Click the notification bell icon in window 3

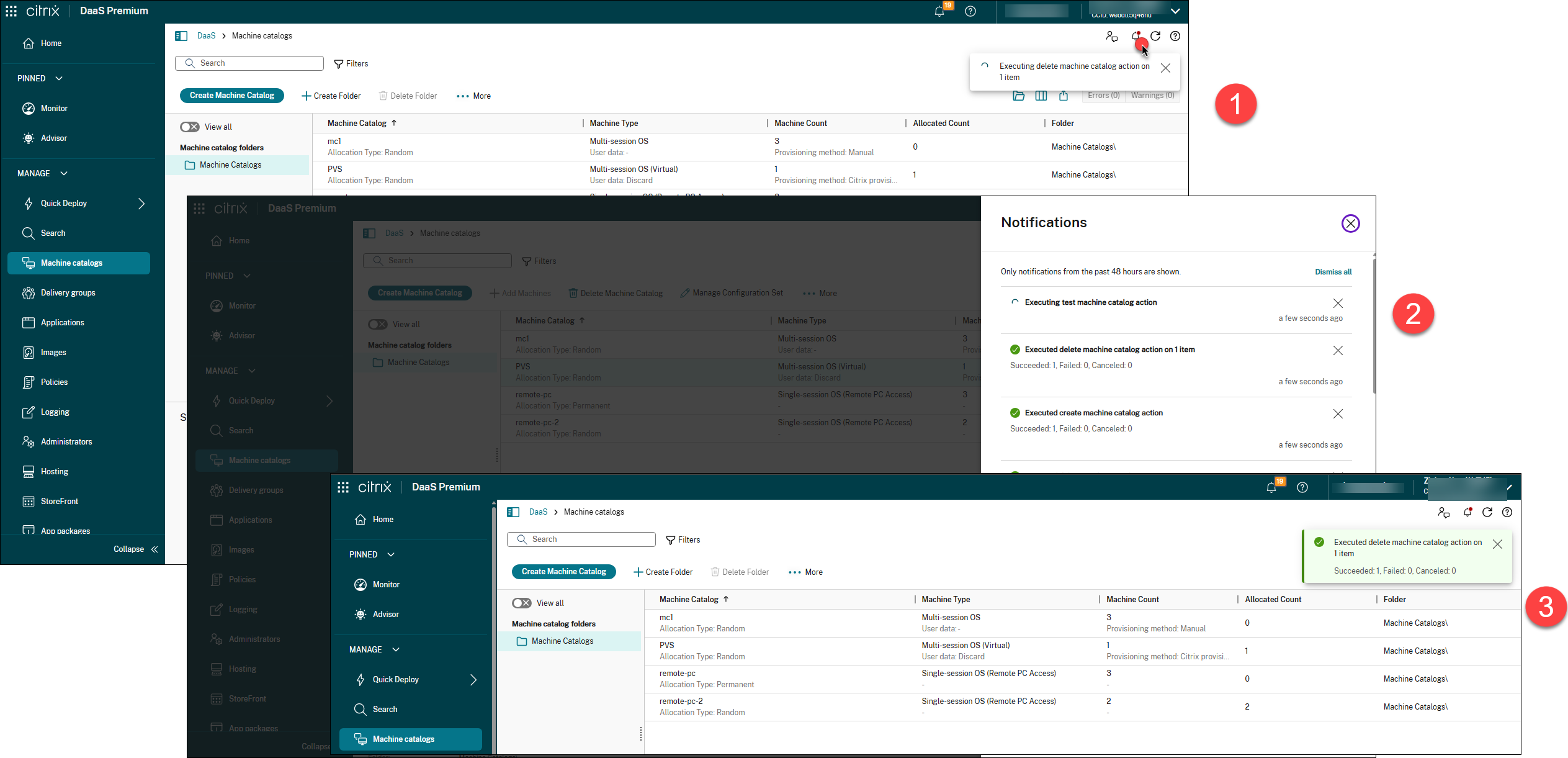1467,512
